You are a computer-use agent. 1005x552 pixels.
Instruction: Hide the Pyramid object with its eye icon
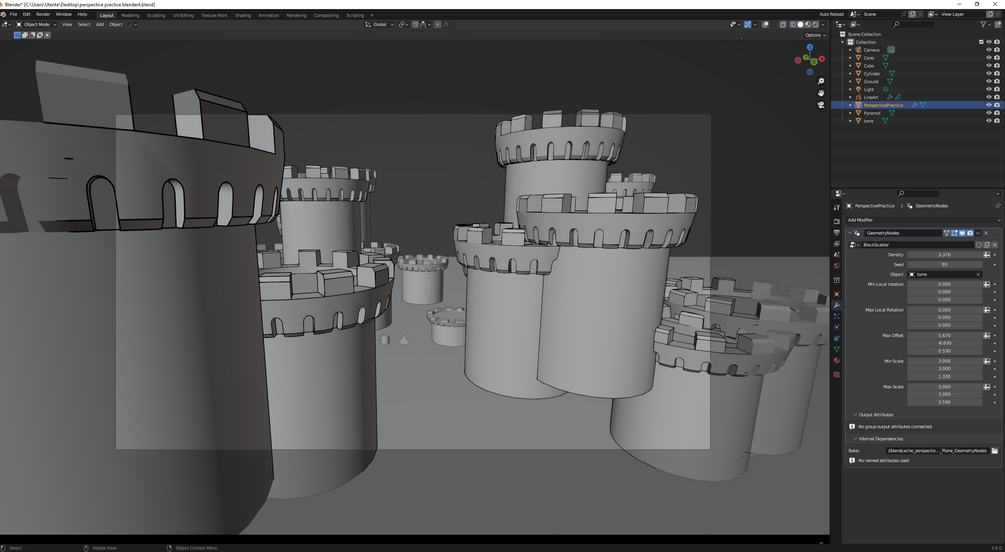[x=988, y=113]
